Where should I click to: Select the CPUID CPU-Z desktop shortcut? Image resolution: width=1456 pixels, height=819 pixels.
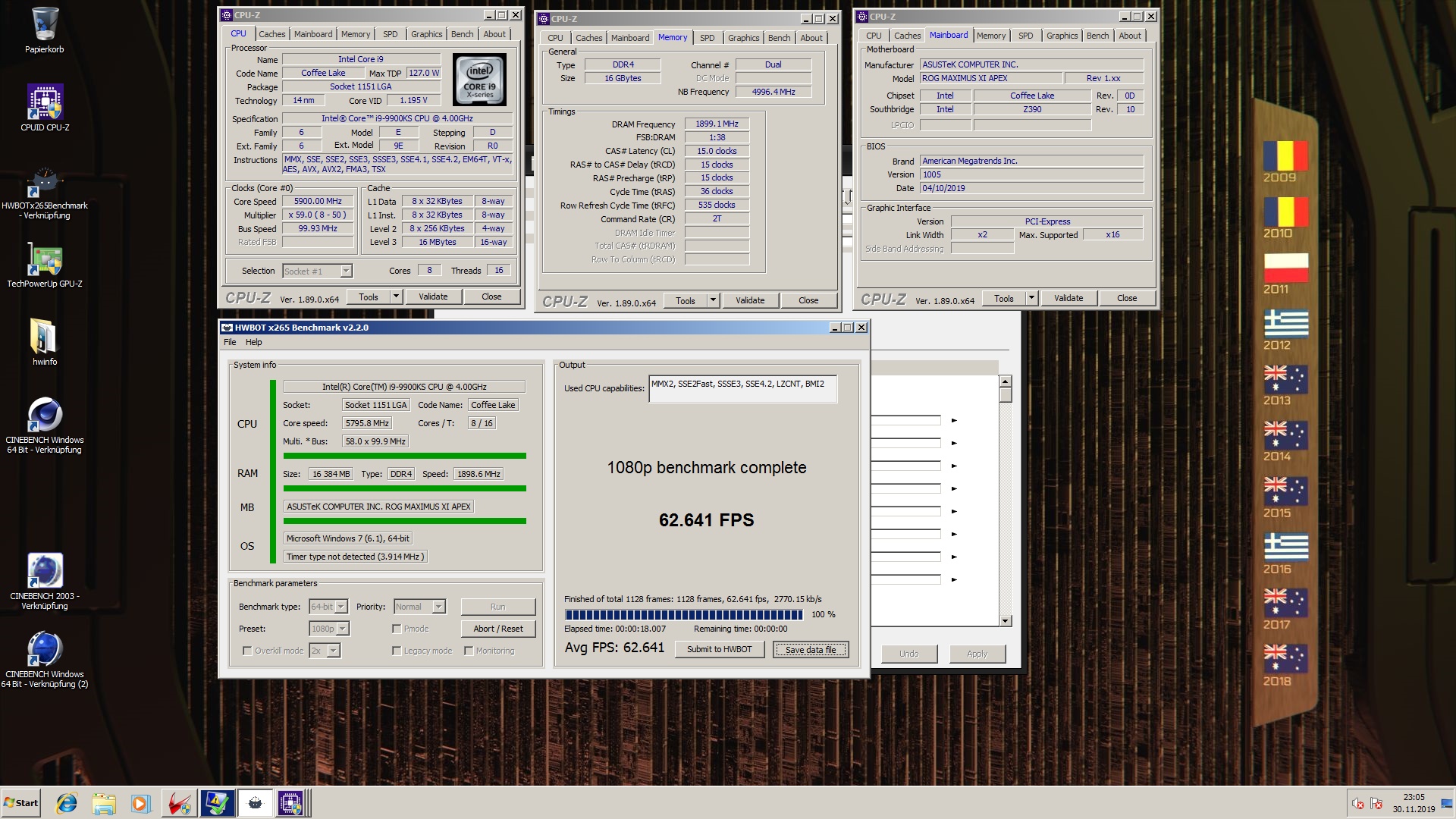tap(45, 108)
